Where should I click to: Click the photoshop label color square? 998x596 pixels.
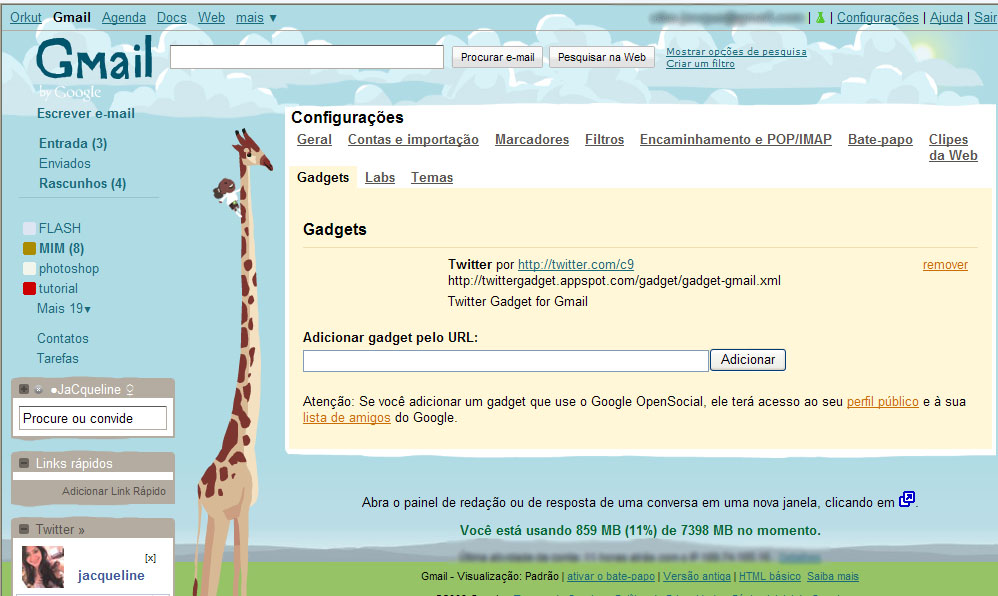coord(29,269)
